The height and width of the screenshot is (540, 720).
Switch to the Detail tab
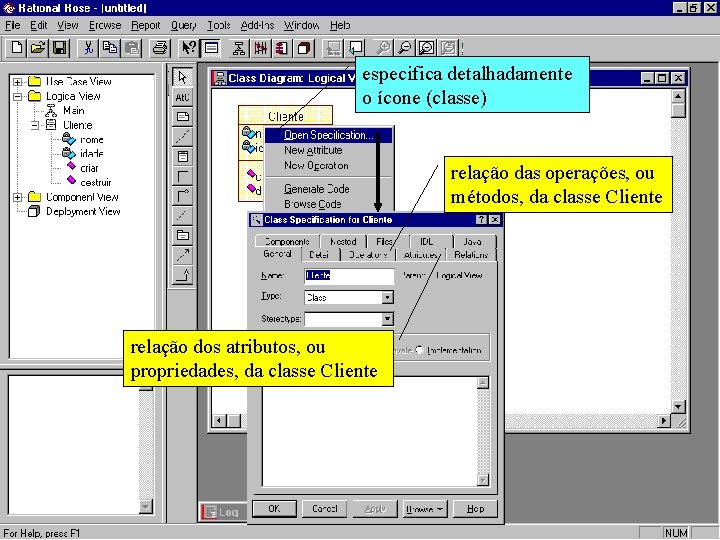click(x=319, y=254)
